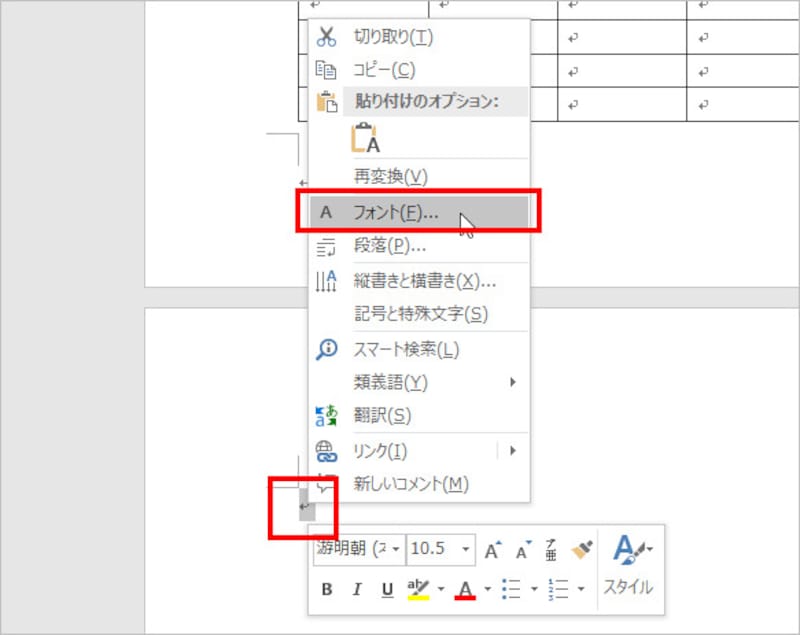The image size is (800, 635).
Task: Select the Cut (切り取り) scissors icon
Action: click(325, 37)
